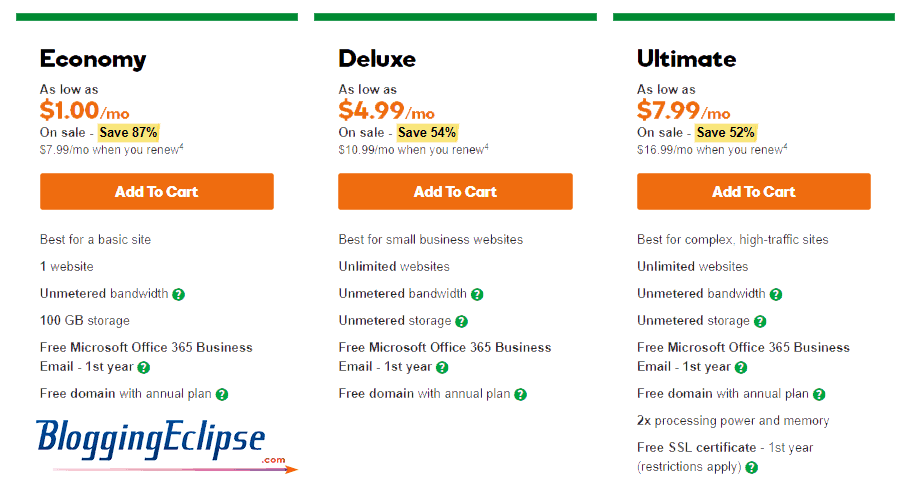Click the SSL certificate restrictions help icon
This screenshot has height=492, width=910.
click(x=752, y=467)
